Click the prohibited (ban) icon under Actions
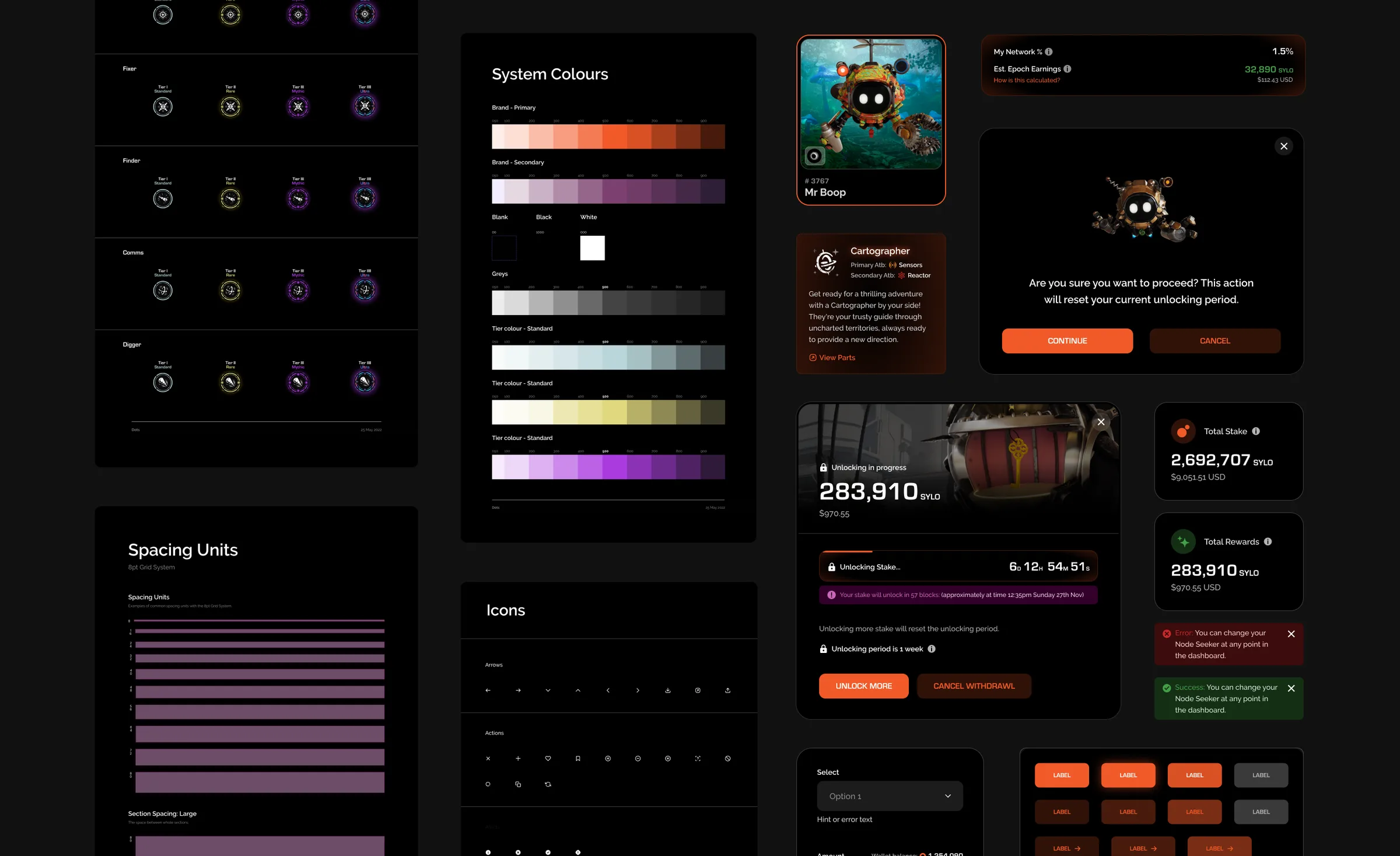 (727, 759)
